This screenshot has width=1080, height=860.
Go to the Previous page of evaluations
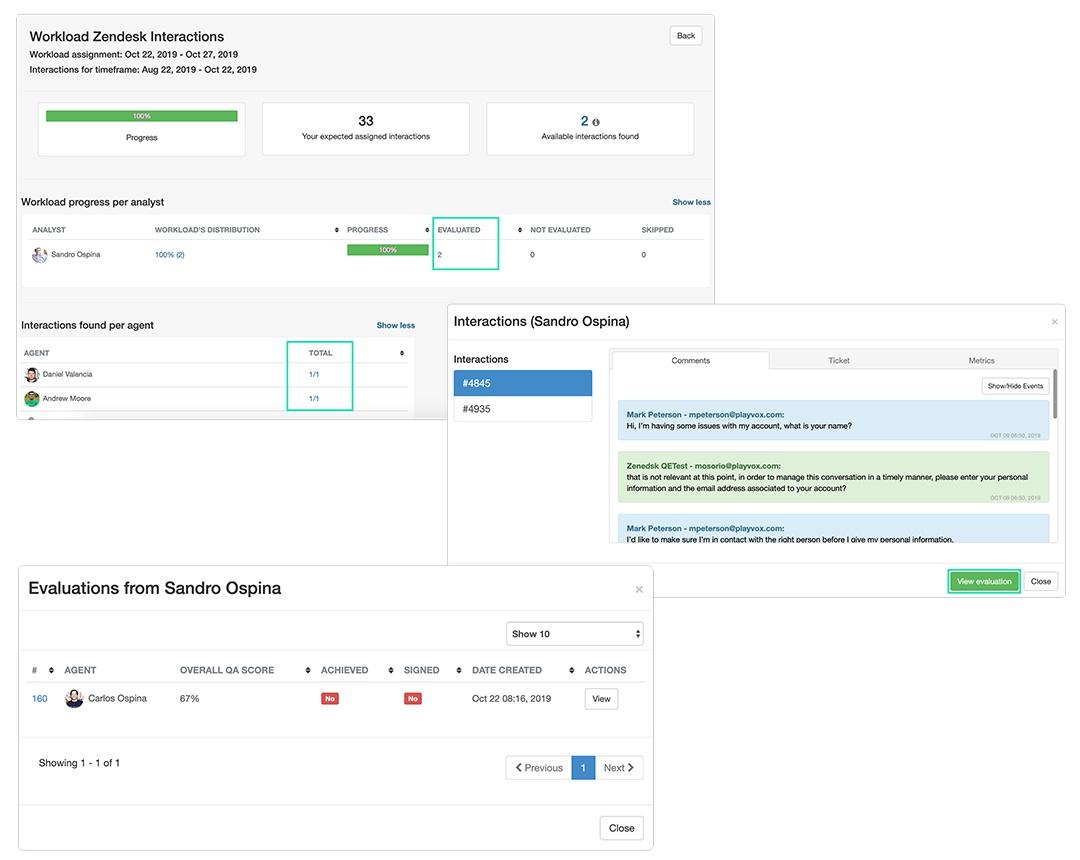[x=539, y=768]
